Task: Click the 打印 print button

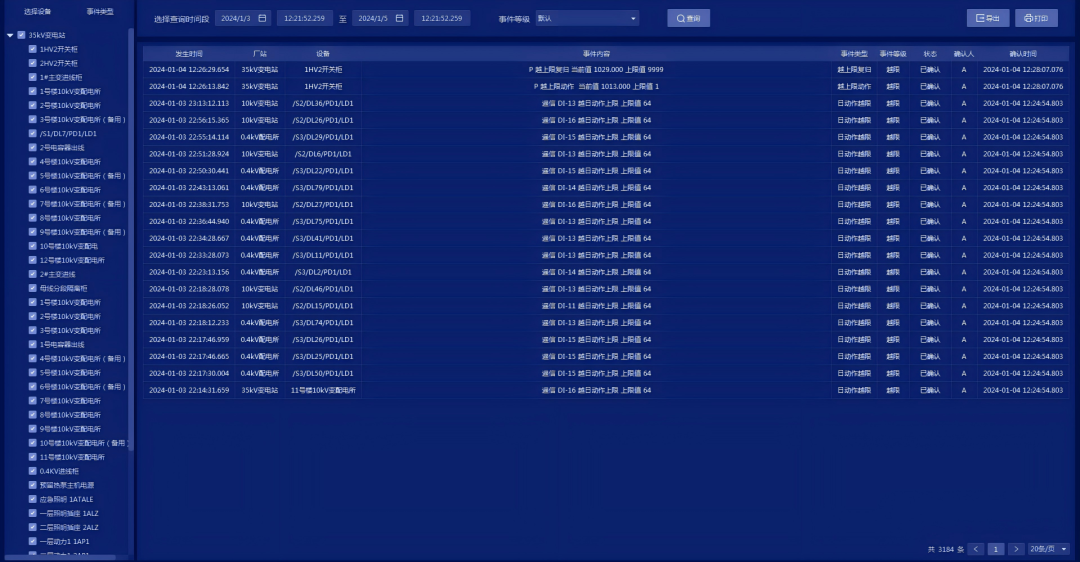Action: pos(1036,19)
